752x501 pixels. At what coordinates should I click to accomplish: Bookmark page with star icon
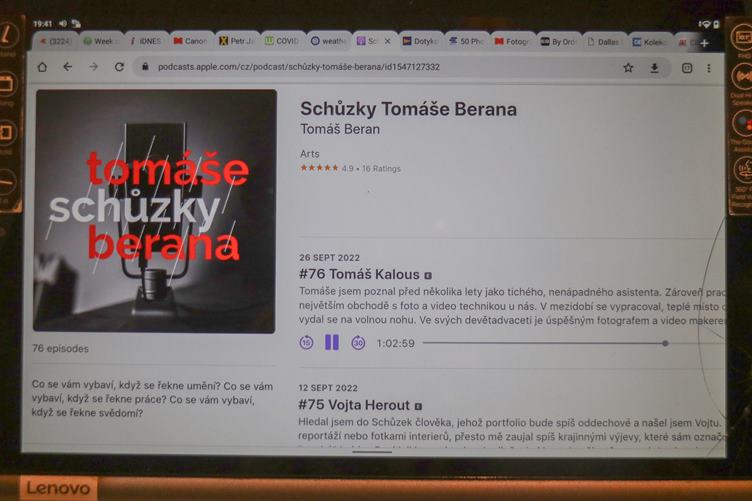(628, 68)
